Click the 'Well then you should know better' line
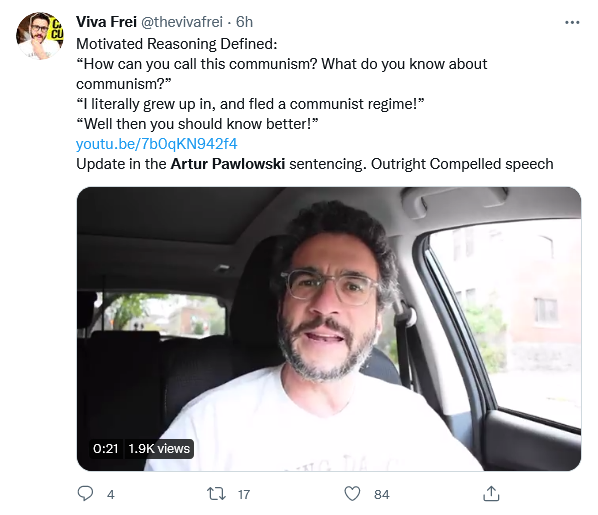Viewport: 598px width, 515px height. (x=197, y=124)
